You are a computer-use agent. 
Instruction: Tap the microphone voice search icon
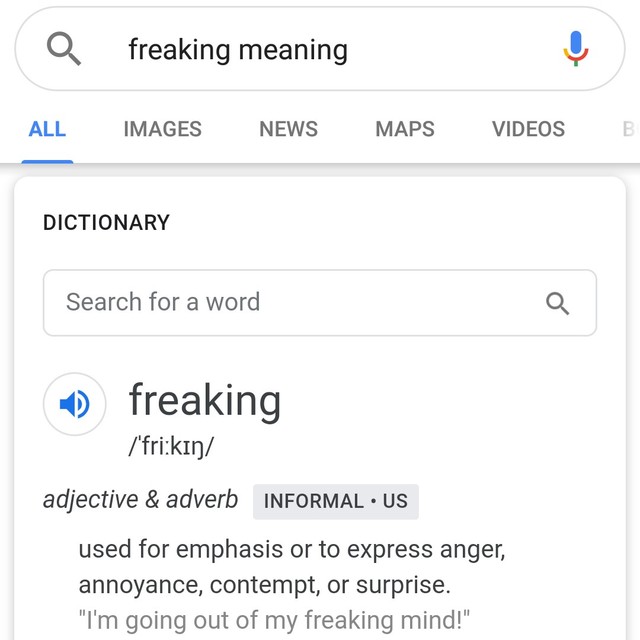point(576,48)
